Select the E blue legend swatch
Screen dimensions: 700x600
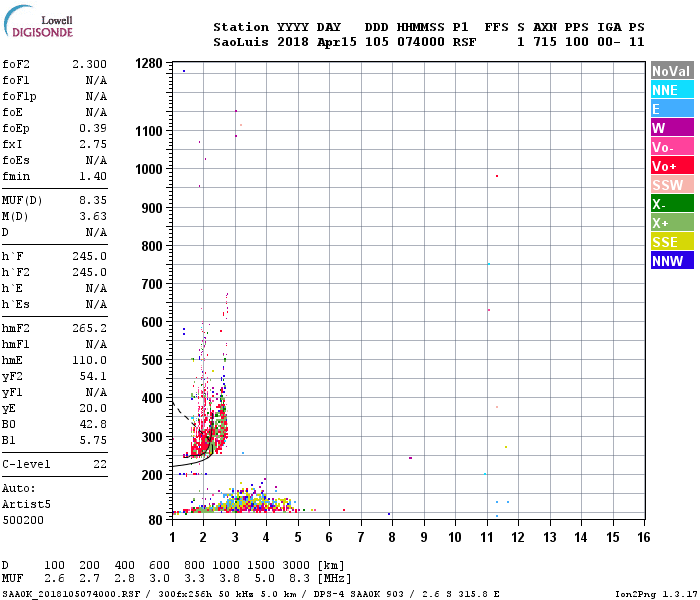pyautogui.click(x=672, y=109)
